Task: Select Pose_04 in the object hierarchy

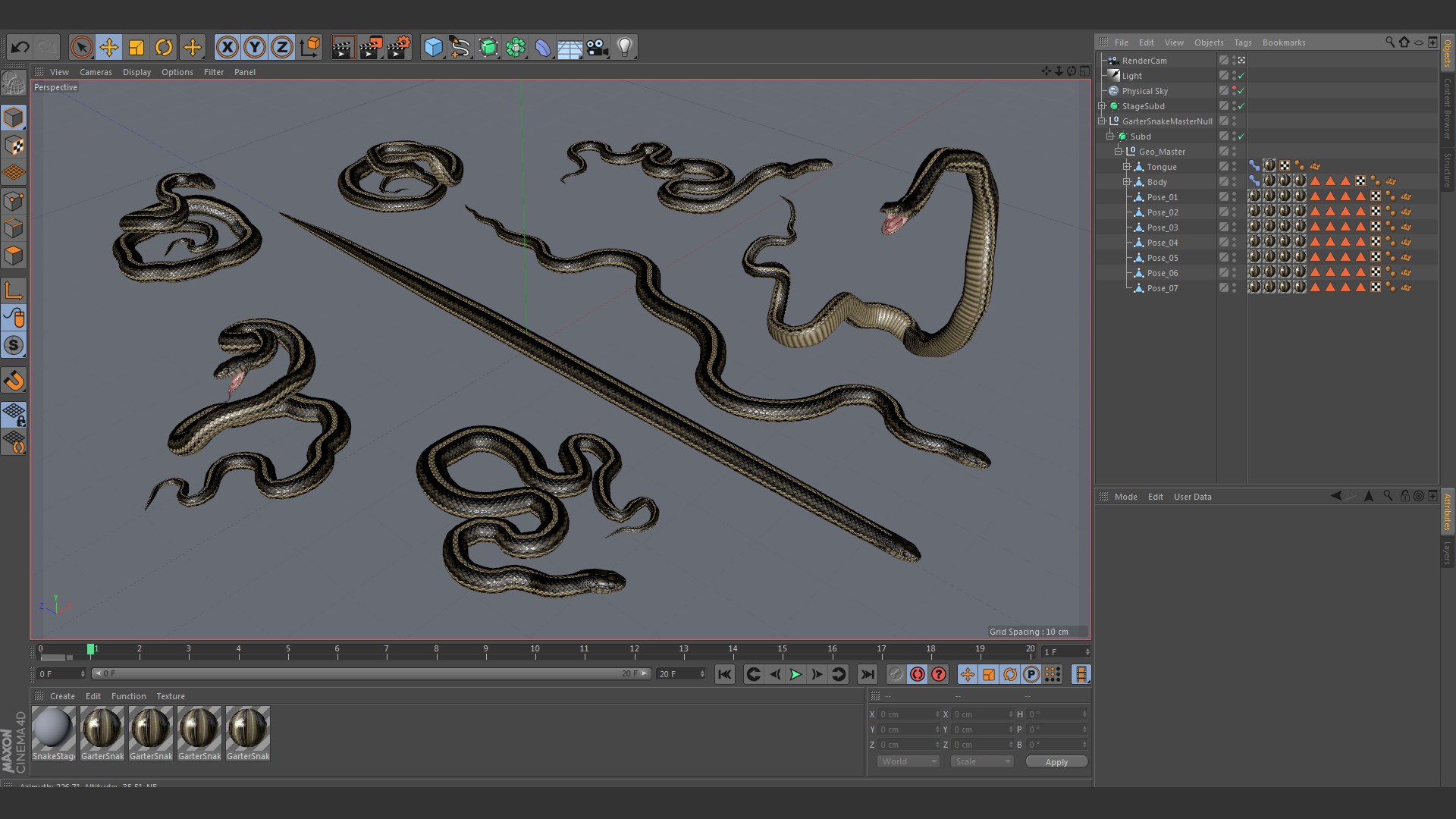Action: pos(1163,242)
